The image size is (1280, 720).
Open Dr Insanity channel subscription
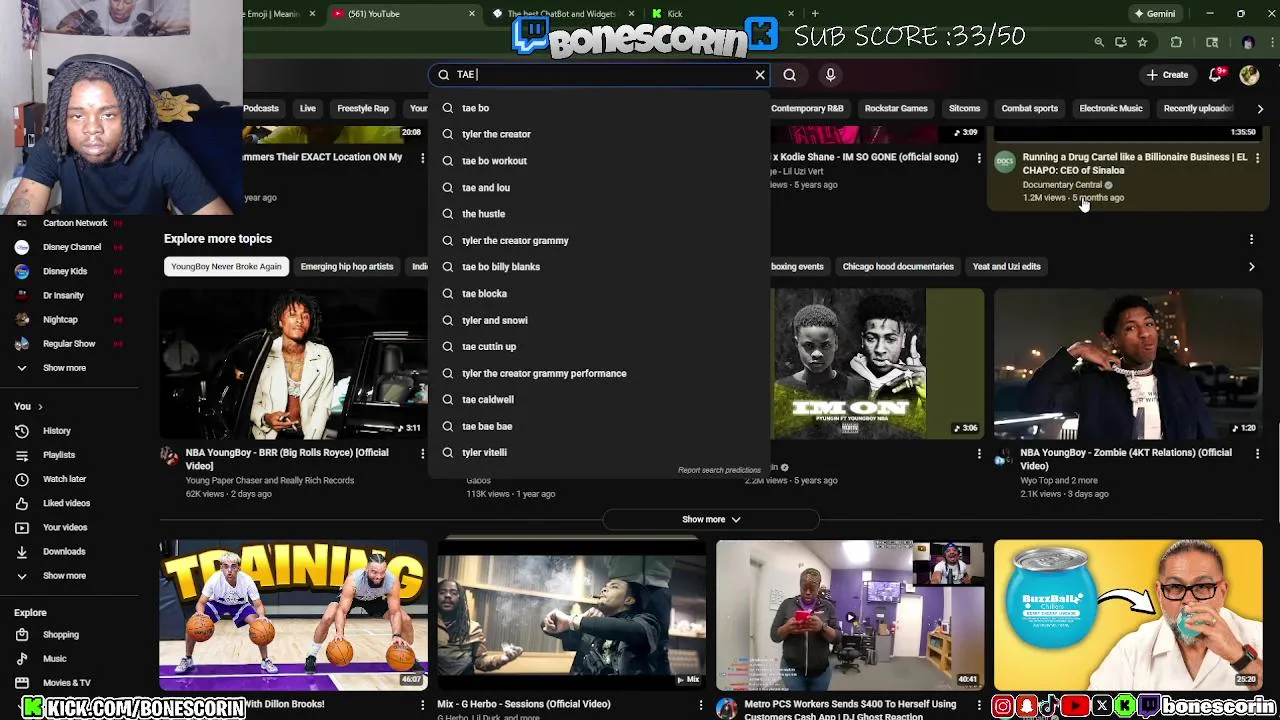[x=63, y=296]
